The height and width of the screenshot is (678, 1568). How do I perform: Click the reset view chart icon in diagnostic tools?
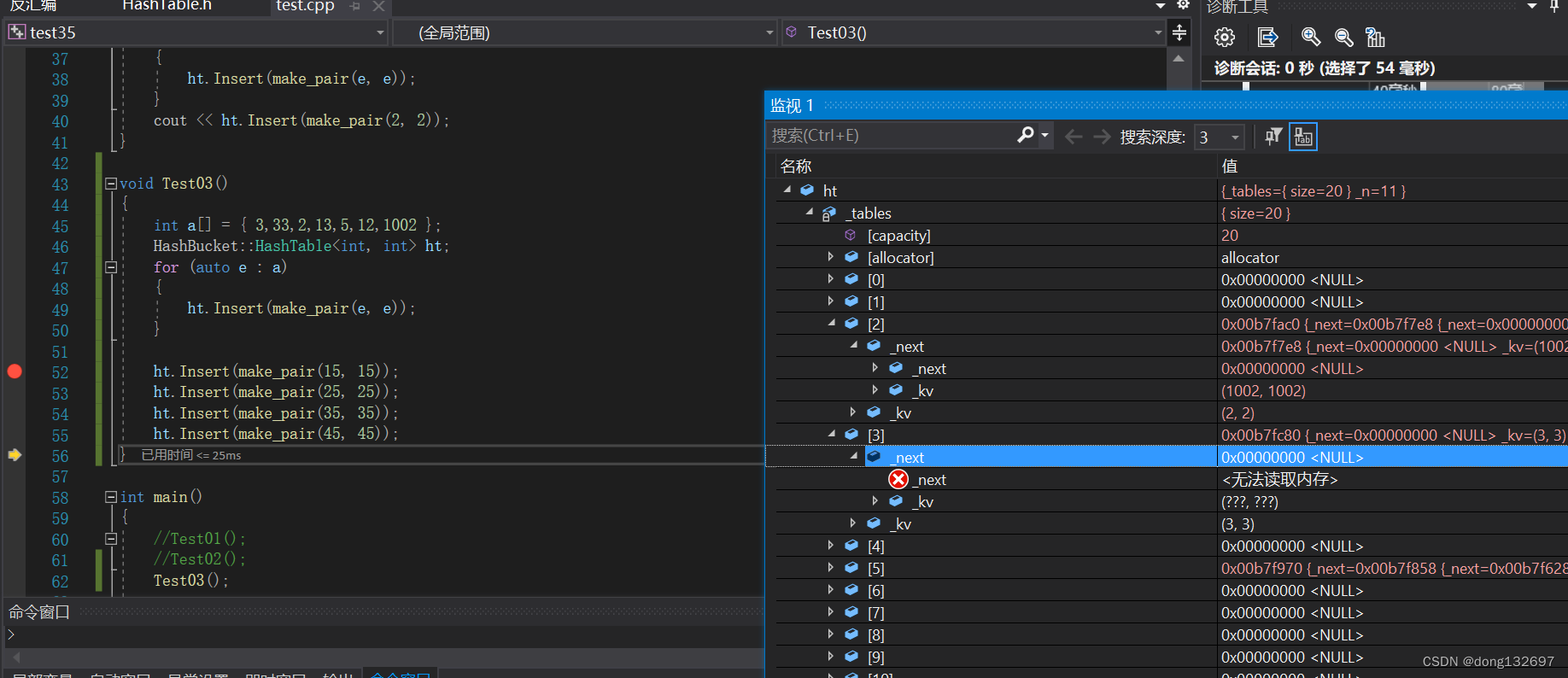pos(1375,38)
